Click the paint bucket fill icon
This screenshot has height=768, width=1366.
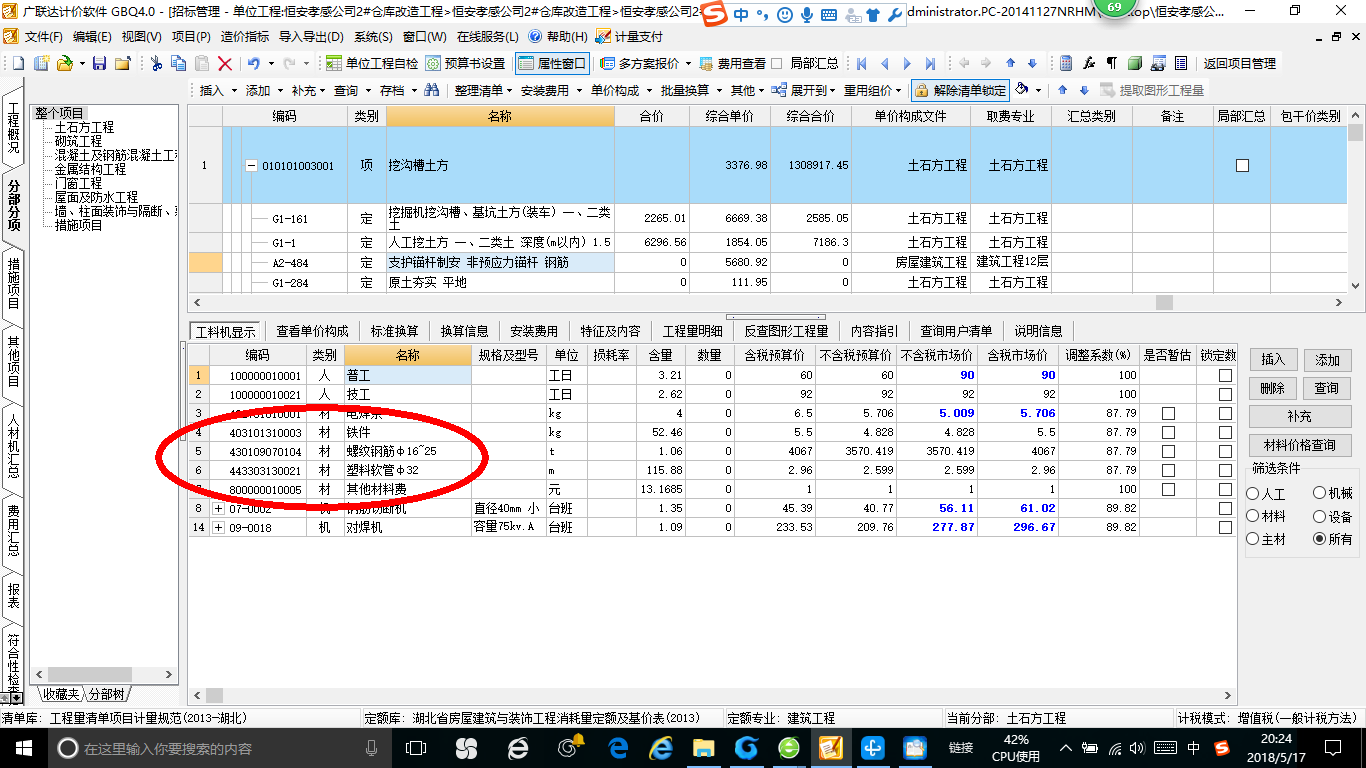[x=1022, y=90]
